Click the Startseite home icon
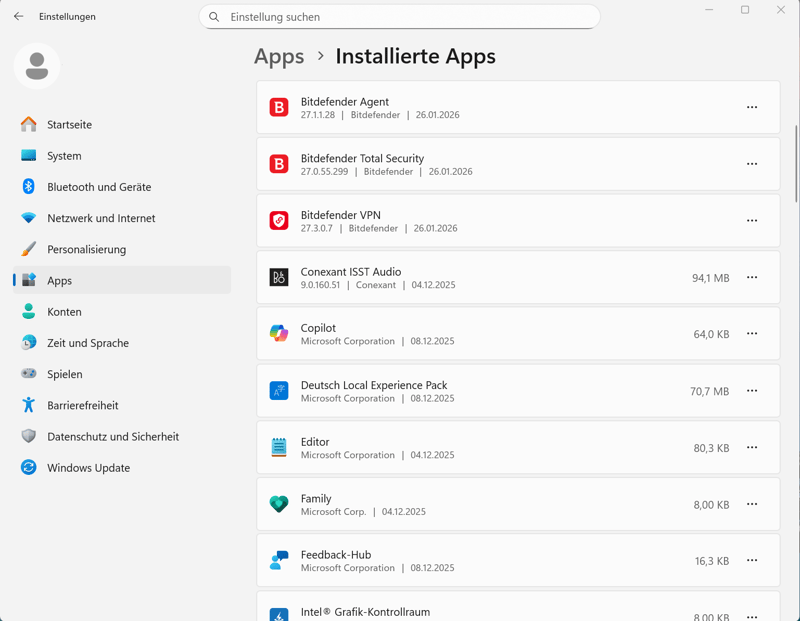 pos(29,125)
